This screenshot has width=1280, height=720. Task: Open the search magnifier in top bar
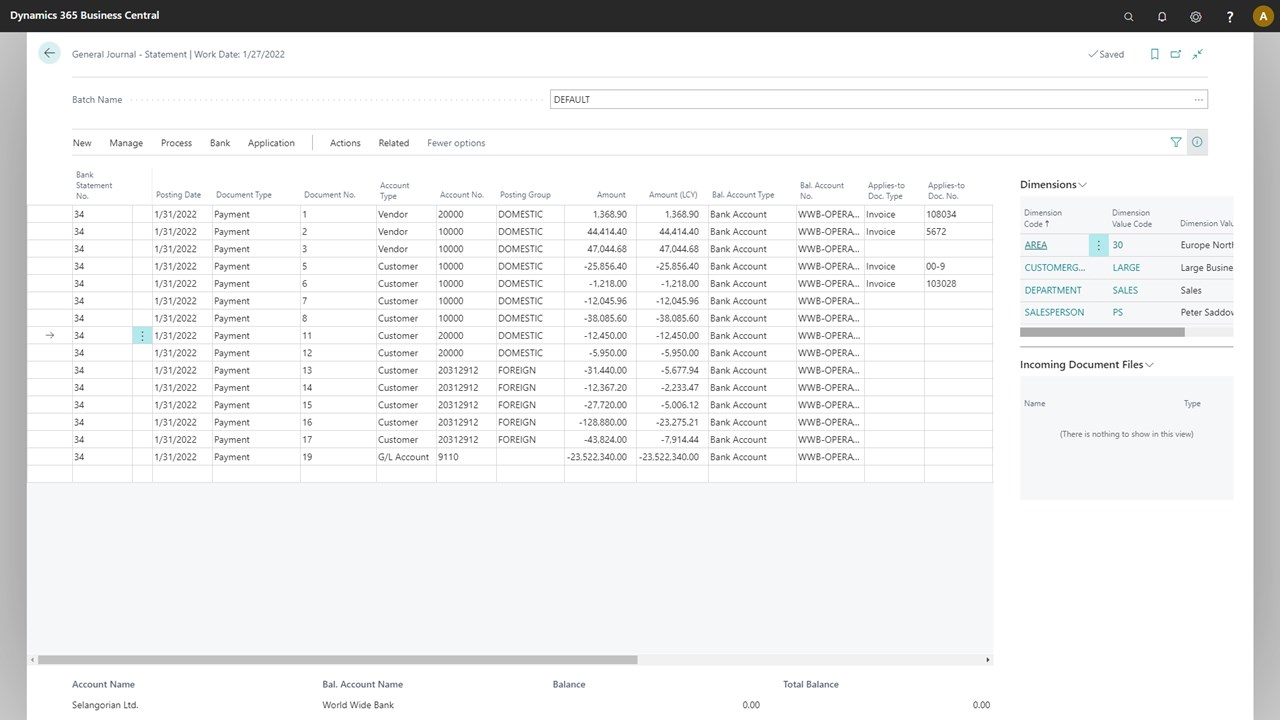point(1129,16)
